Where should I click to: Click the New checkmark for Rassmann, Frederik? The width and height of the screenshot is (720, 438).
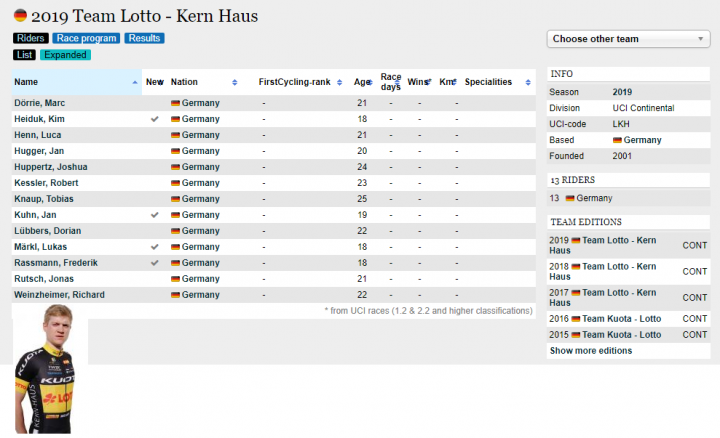155,263
